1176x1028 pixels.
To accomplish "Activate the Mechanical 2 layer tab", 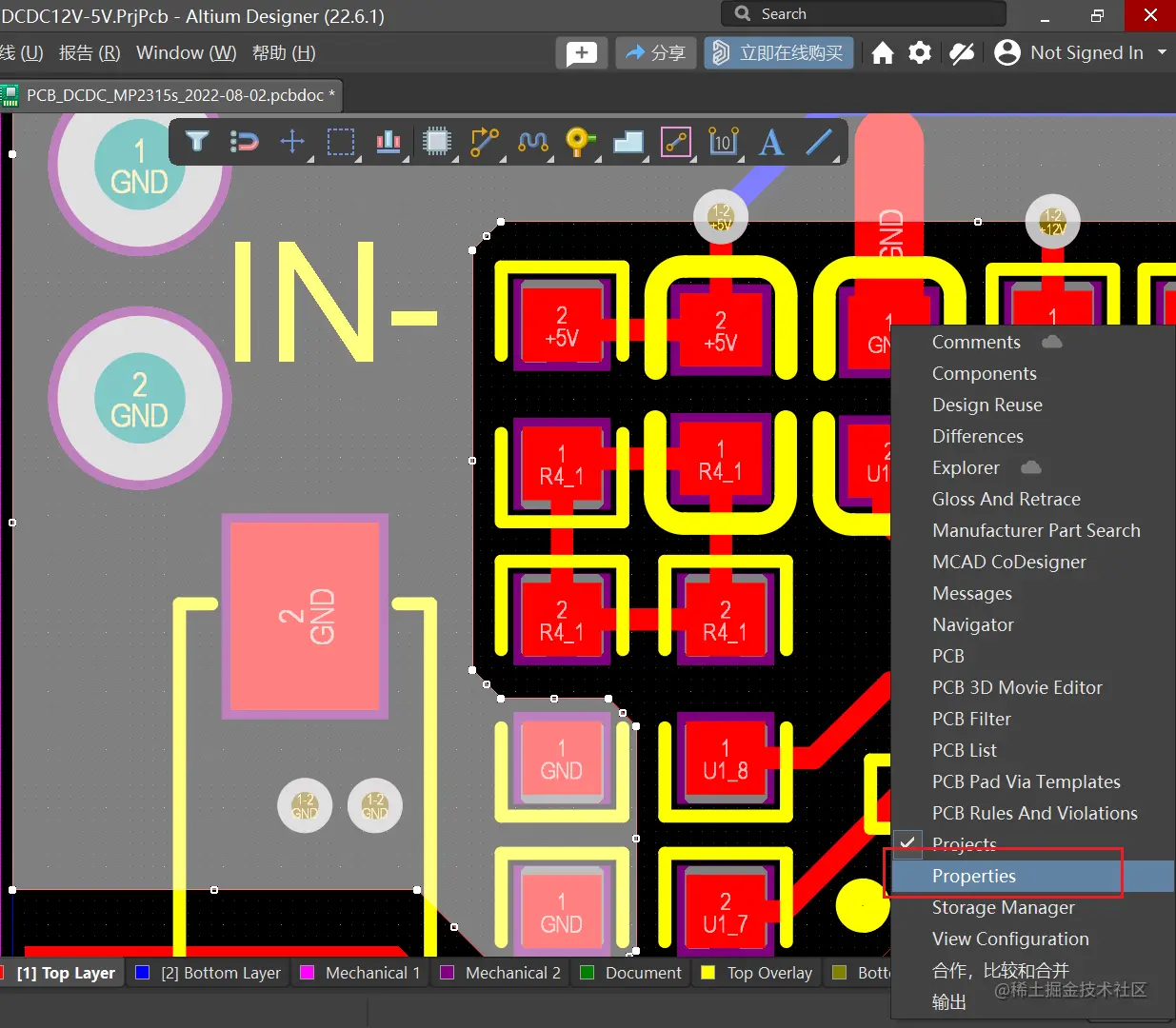I will 501,973.
